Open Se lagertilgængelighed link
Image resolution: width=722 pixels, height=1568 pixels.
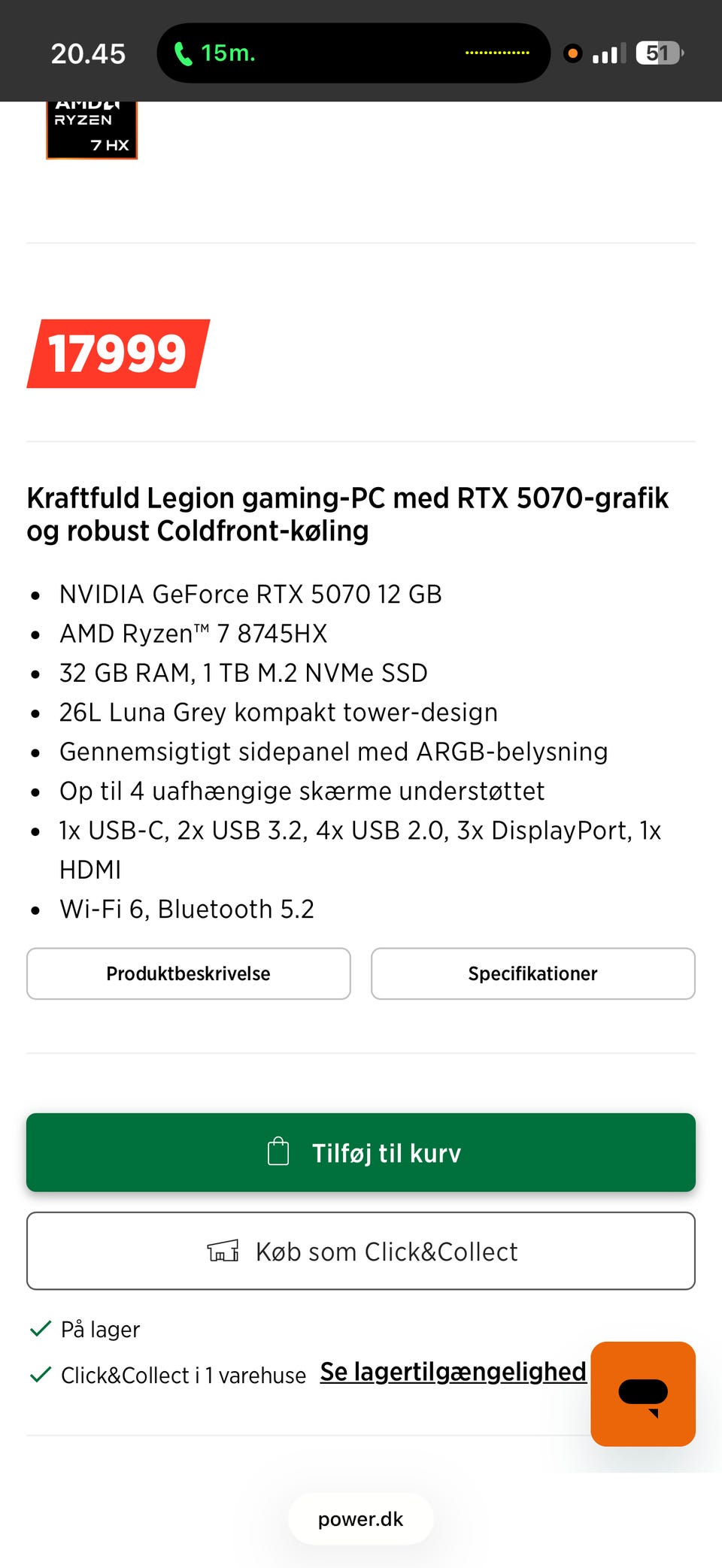[x=453, y=1372]
